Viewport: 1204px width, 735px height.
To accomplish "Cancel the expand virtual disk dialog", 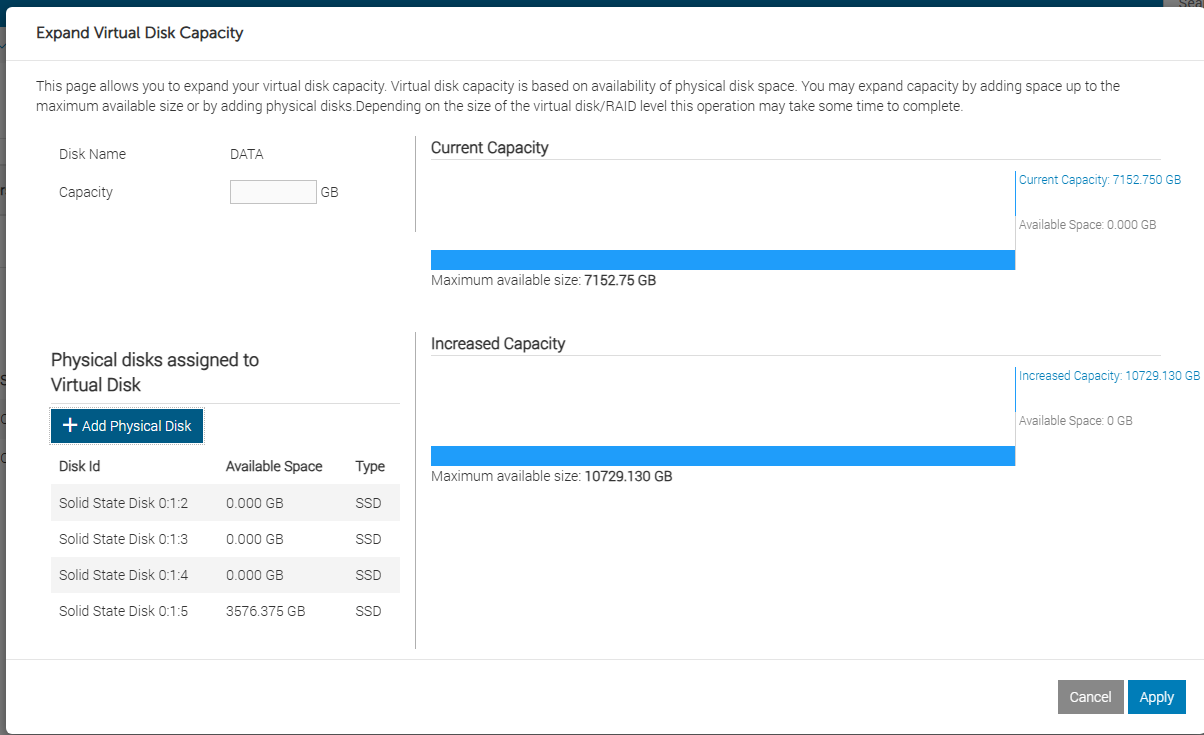I will coord(1090,697).
